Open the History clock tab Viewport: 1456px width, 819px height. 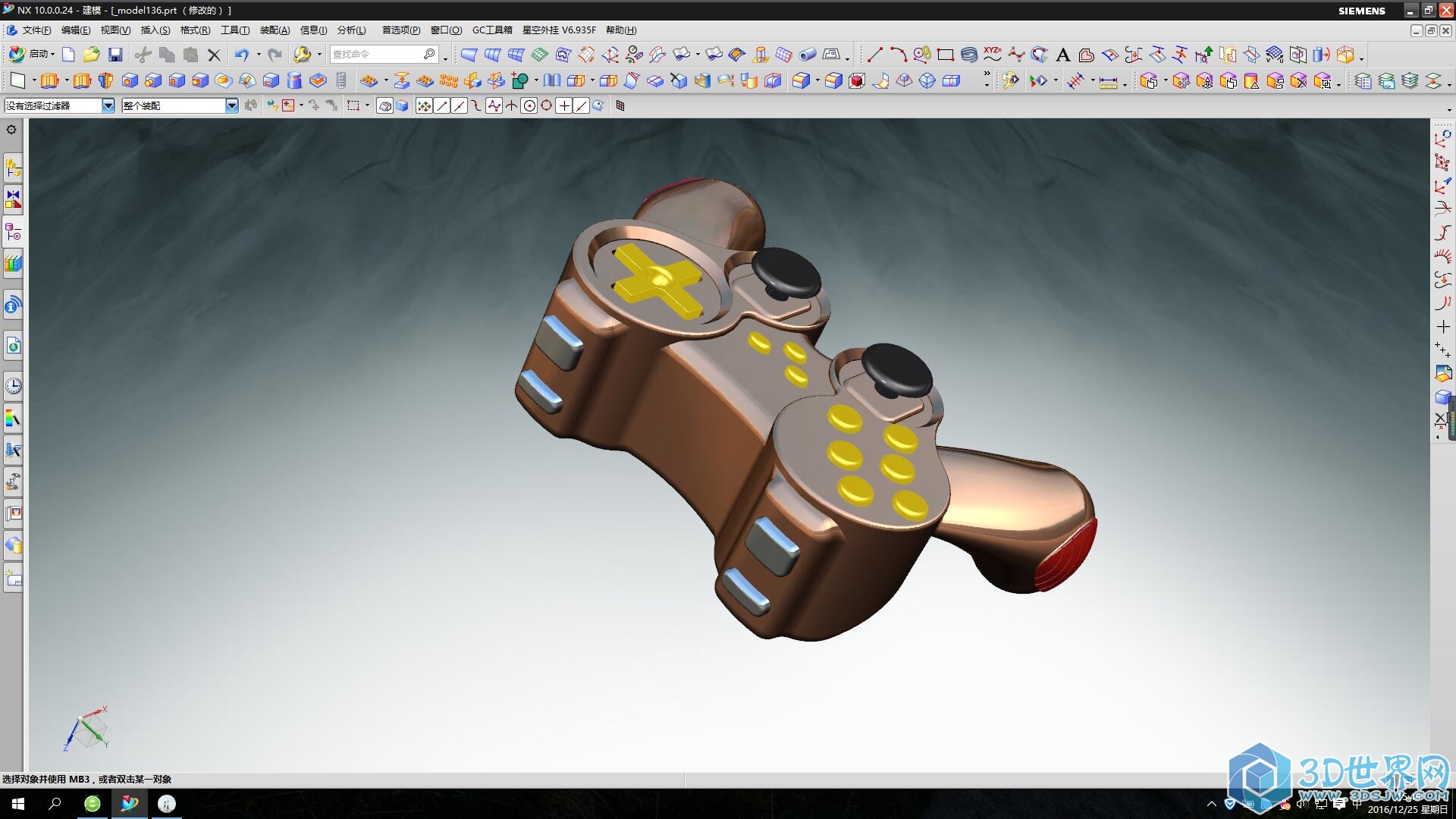[13, 386]
